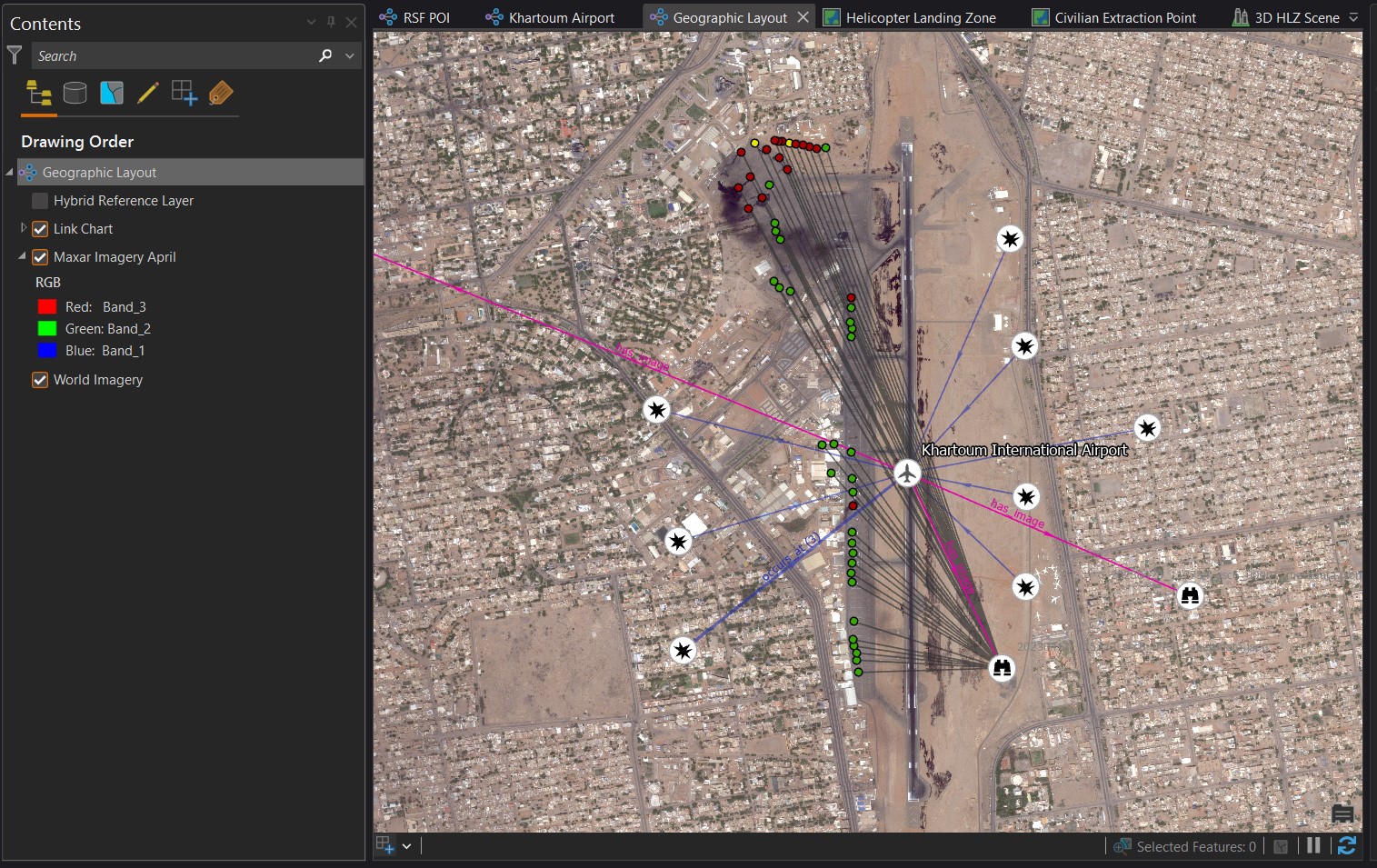Switch to List By Snapping view
Screen dimensions: 1377x868
pos(111,93)
